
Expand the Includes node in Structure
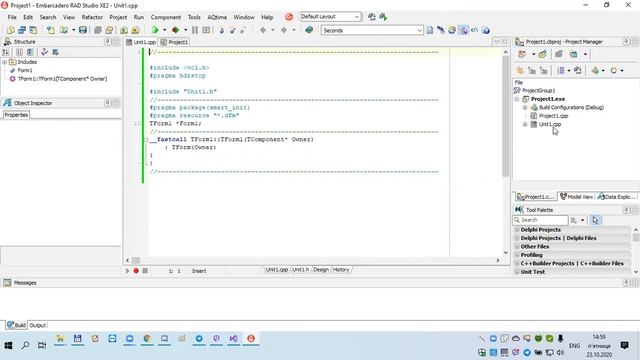4,62
